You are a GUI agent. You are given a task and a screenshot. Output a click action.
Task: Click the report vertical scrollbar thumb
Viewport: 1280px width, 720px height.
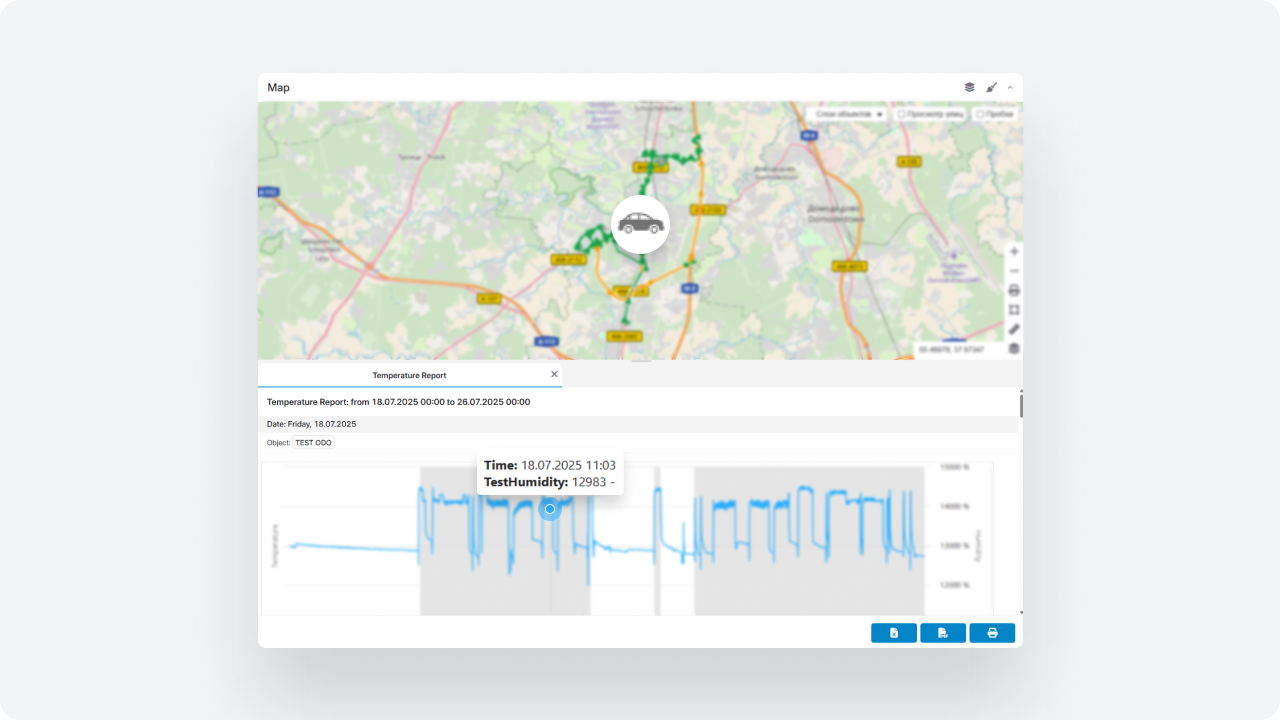[x=1020, y=405]
